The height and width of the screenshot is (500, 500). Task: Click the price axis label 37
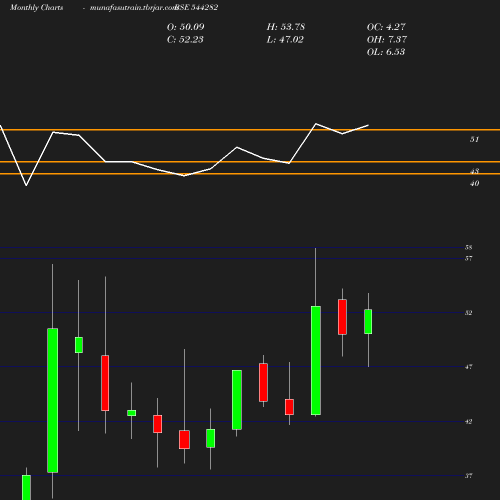click(468, 476)
